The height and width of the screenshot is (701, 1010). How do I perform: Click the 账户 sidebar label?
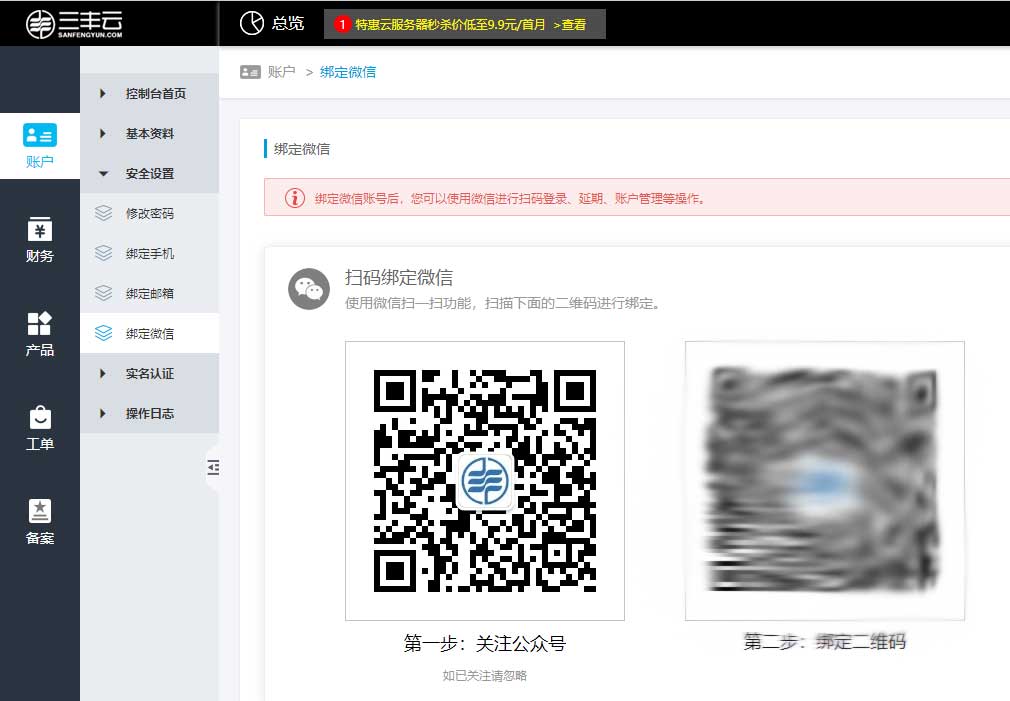(x=40, y=162)
